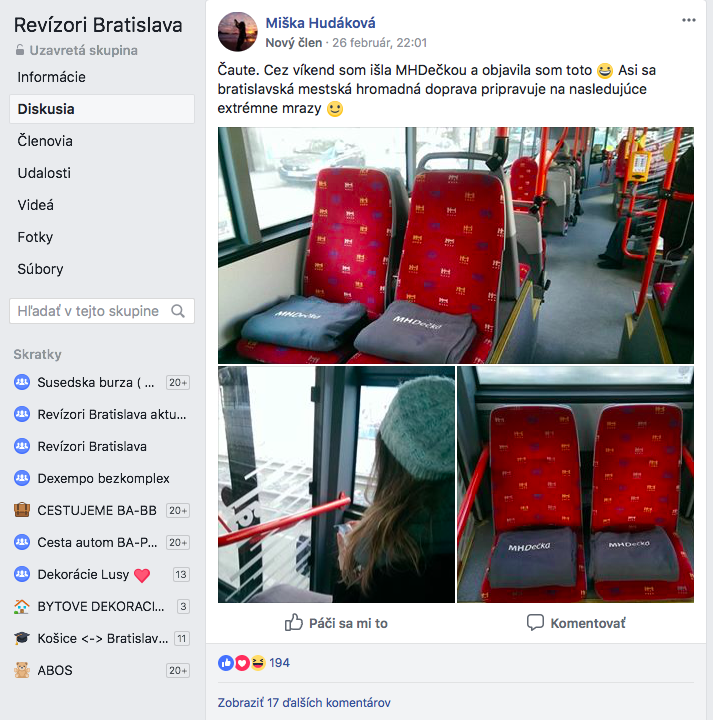Open post timestamp 26 február, 22:01

point(380,43)
